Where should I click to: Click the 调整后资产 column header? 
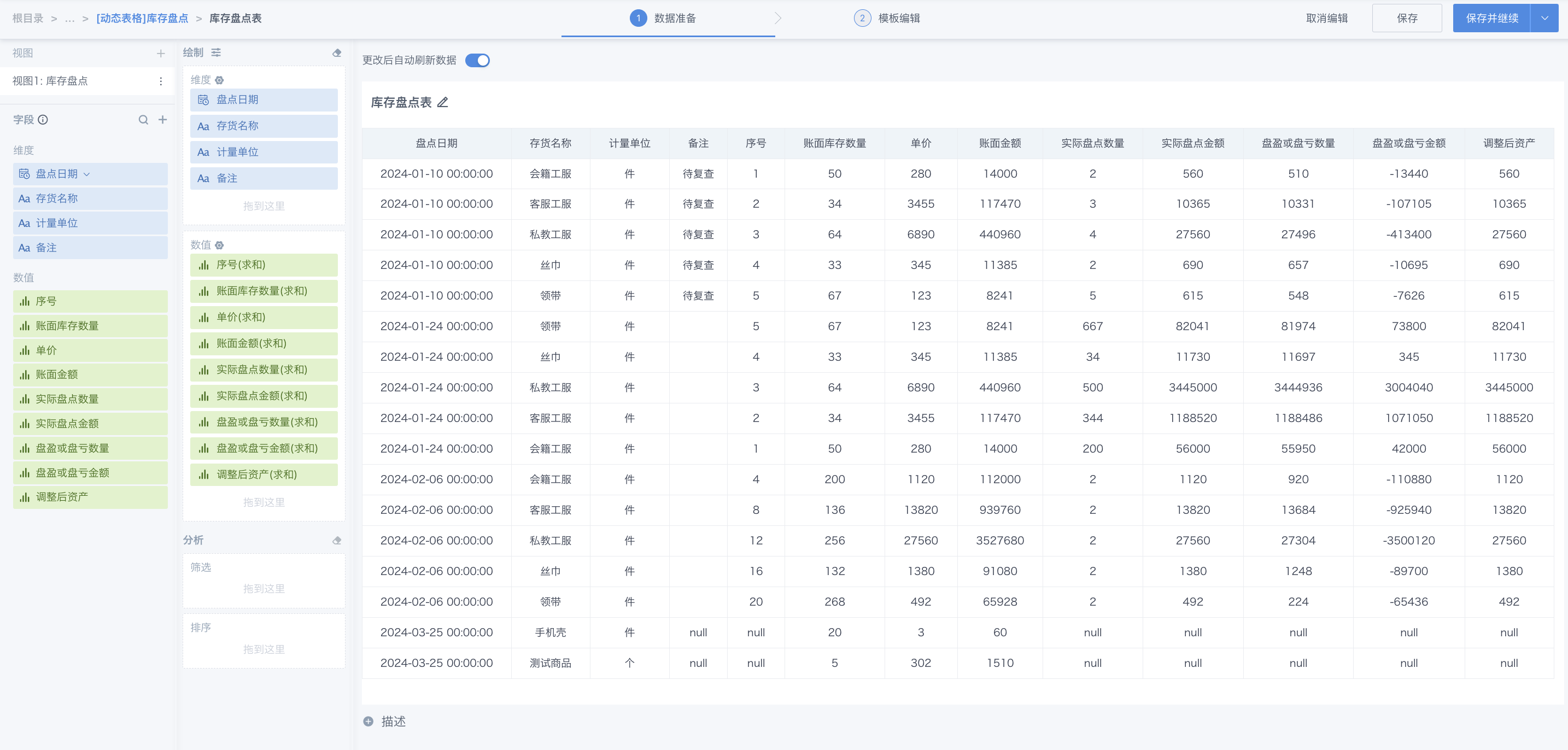1509,144
